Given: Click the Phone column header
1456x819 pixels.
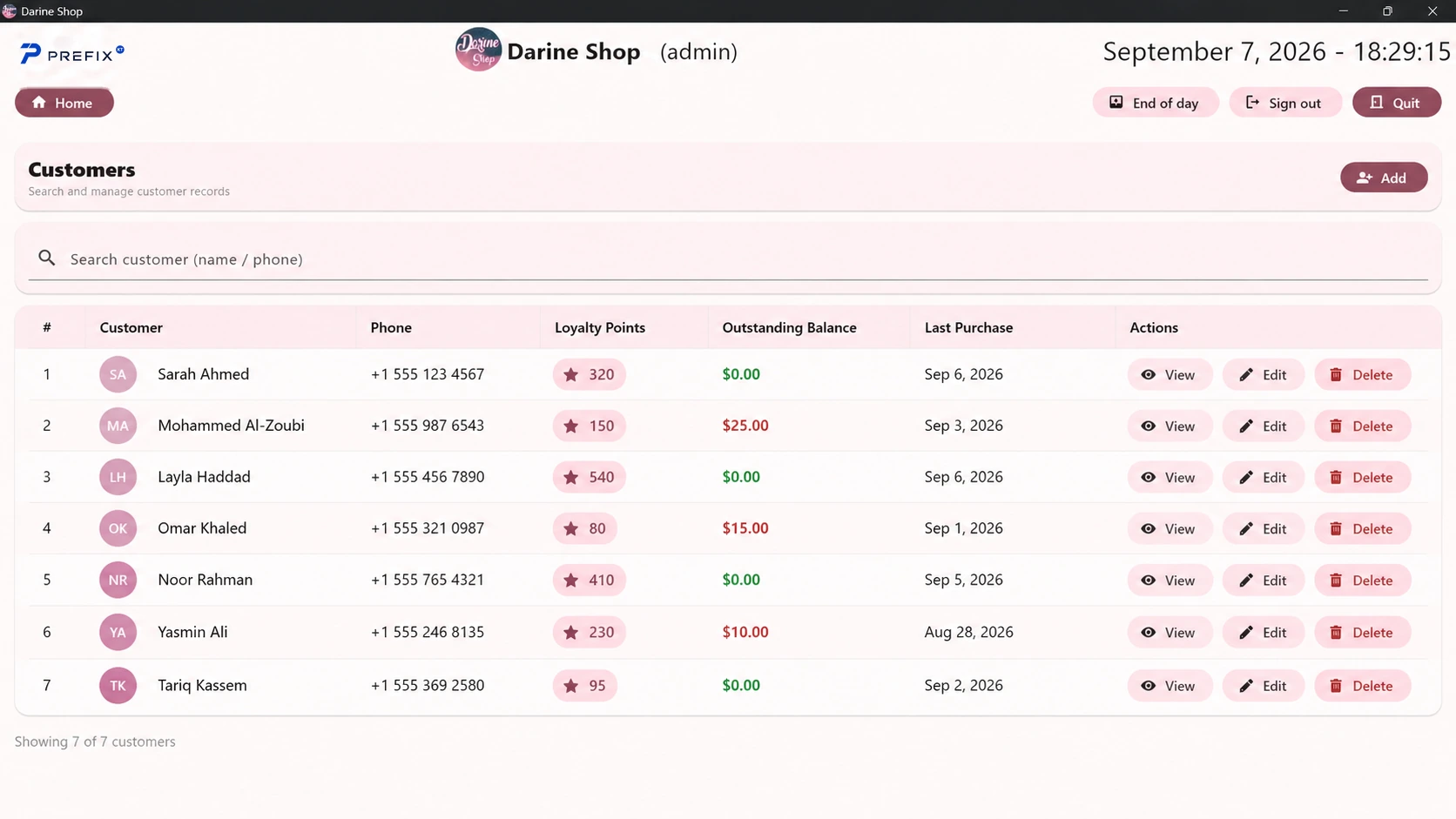Looking at the screenshot, I should pyautogui.click(x=391, y=327).
